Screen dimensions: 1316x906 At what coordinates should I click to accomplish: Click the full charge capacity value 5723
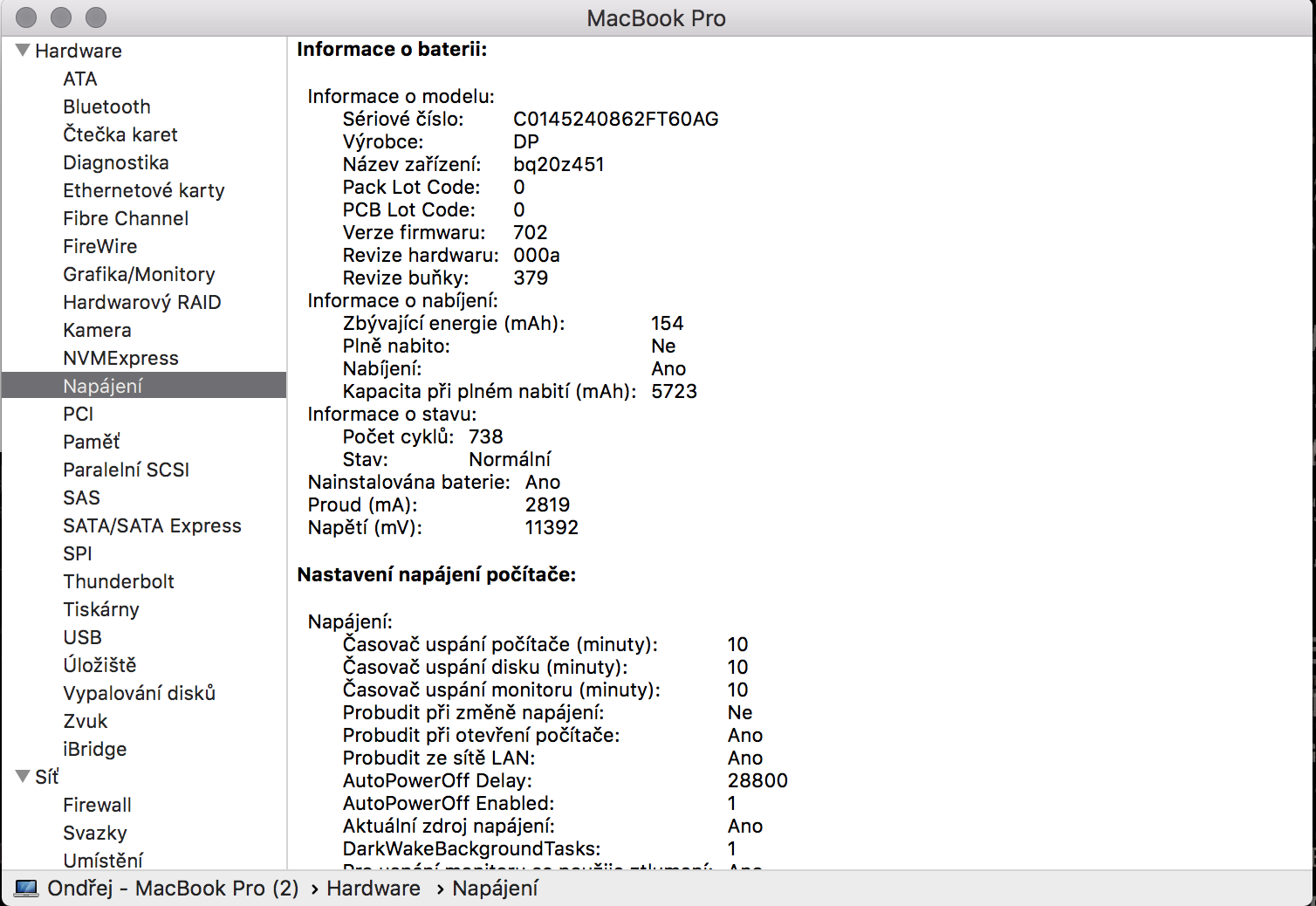point(675,391)
